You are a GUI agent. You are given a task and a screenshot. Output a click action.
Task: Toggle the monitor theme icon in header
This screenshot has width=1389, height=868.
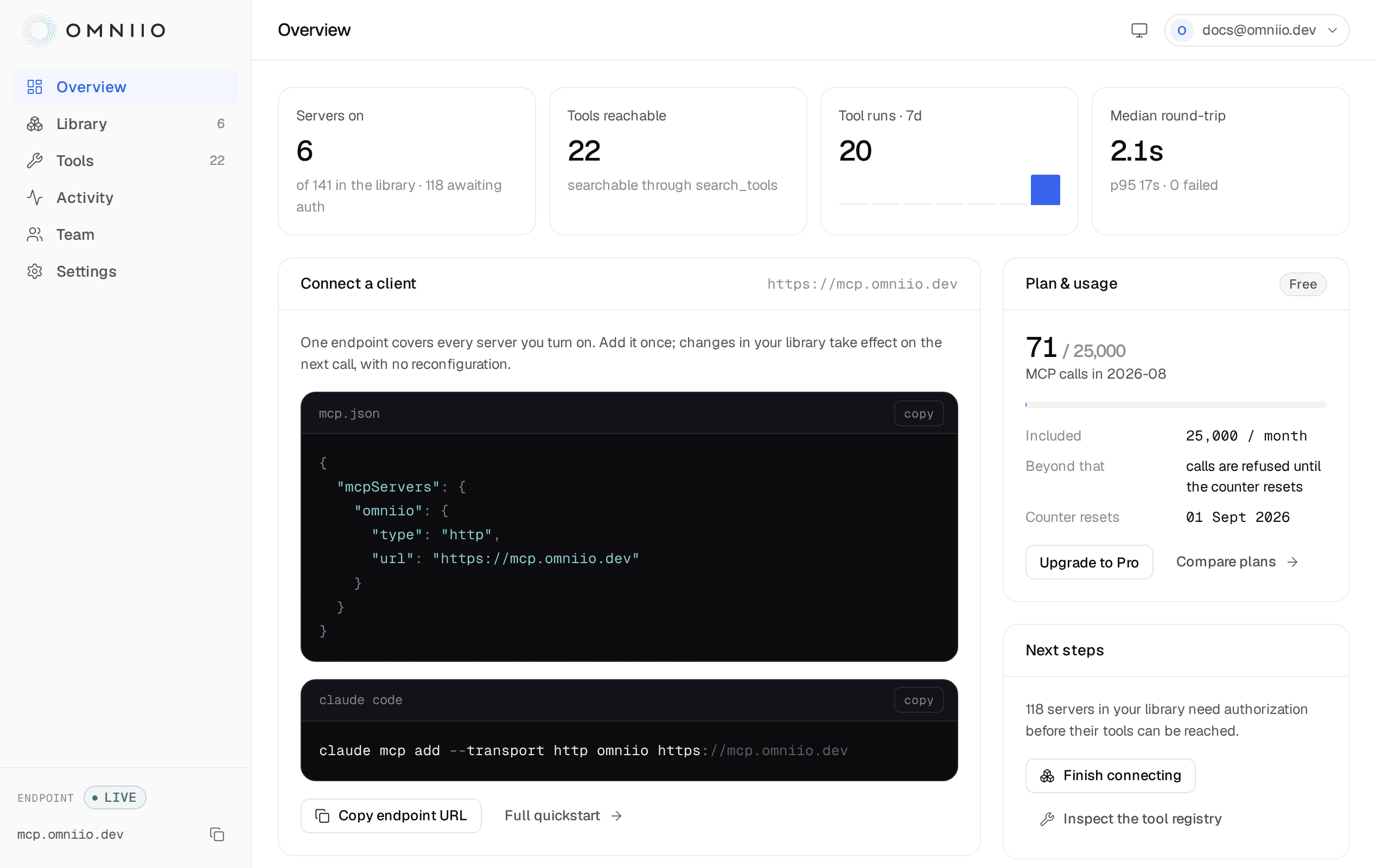[1139, 30]
